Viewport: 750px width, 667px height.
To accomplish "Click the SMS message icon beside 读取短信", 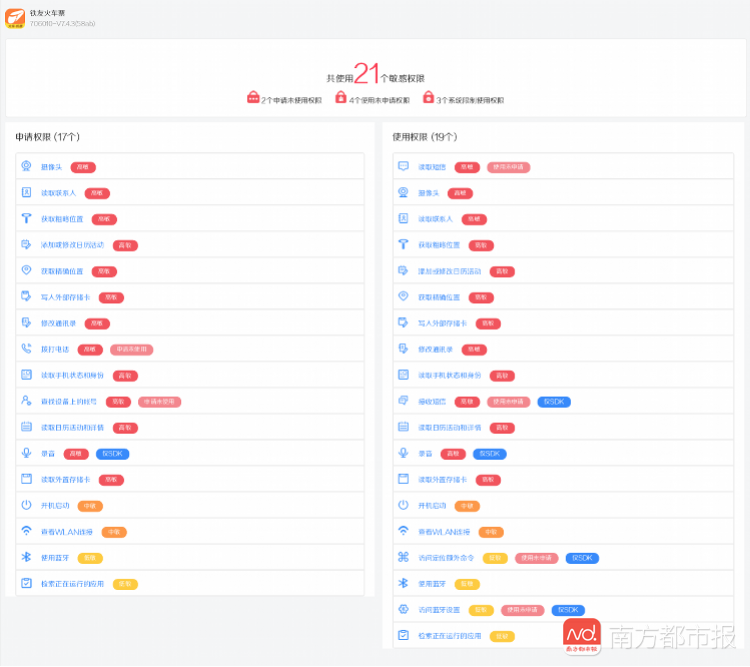I will (x=403, y=166).
